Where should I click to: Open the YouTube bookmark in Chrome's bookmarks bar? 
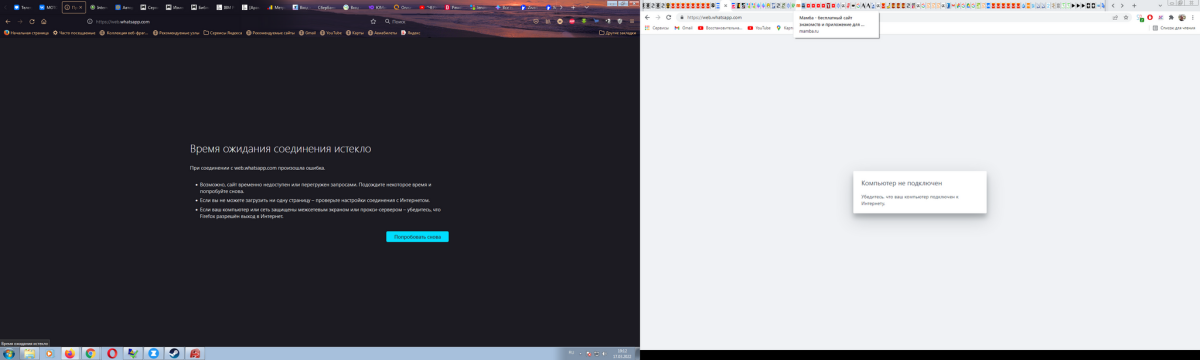tap(763, 28)
